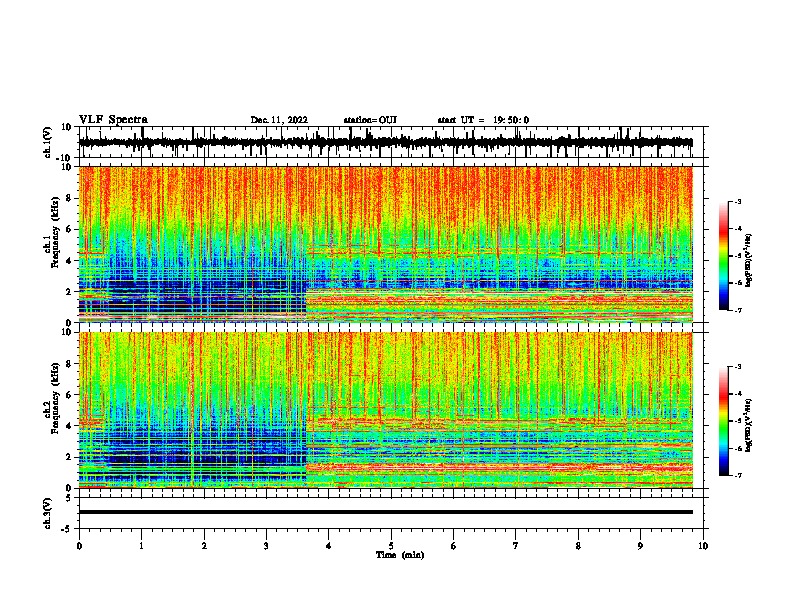Click the "-7" value on ch.2 colorbar
This screenshot has height=612, width=792.
pyautogui.click(x=738, y=475)
